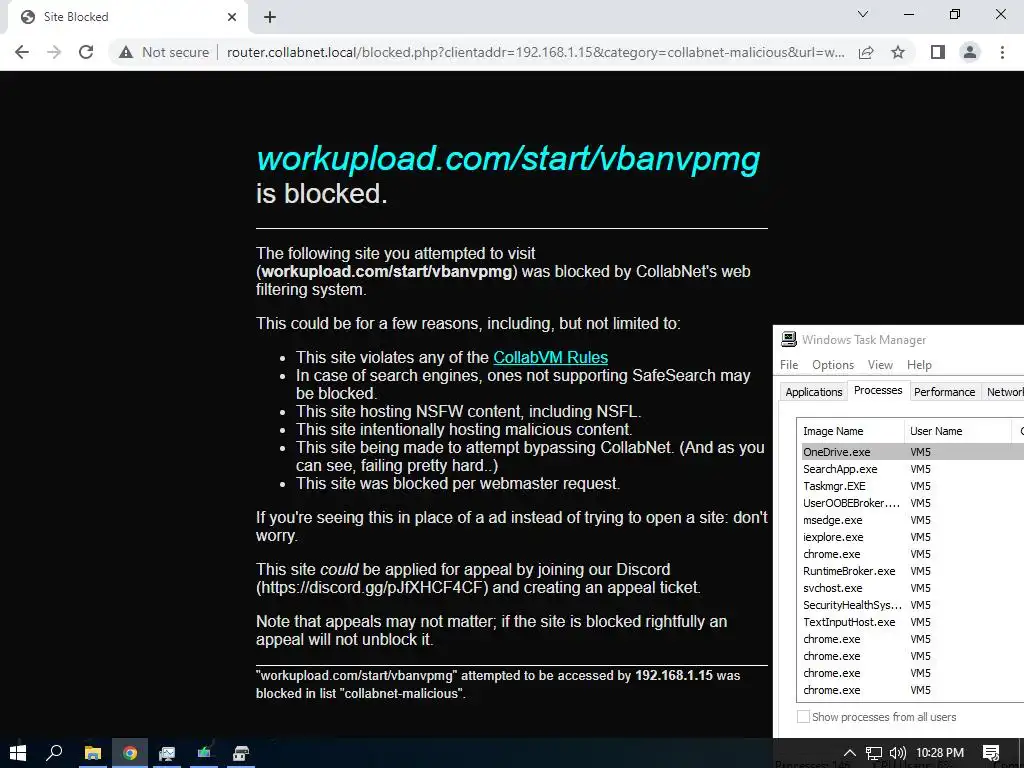Image resolution: width=1024 pixels, height=768 pixels.
Task: Select RuntimeBroker.exe process row
Action: (x=912, y=571)
